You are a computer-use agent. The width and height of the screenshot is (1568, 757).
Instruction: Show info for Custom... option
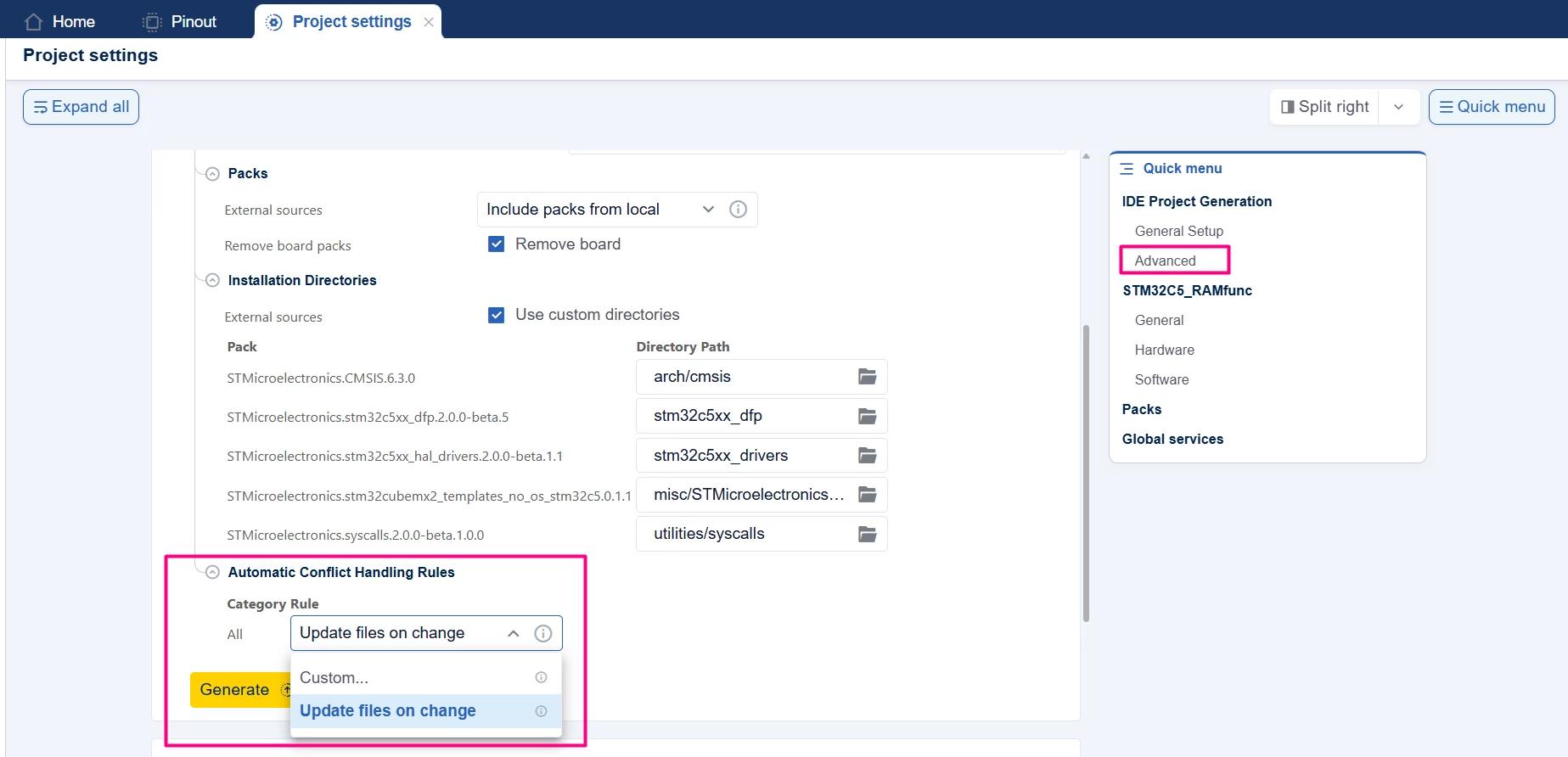click(541, 677)
